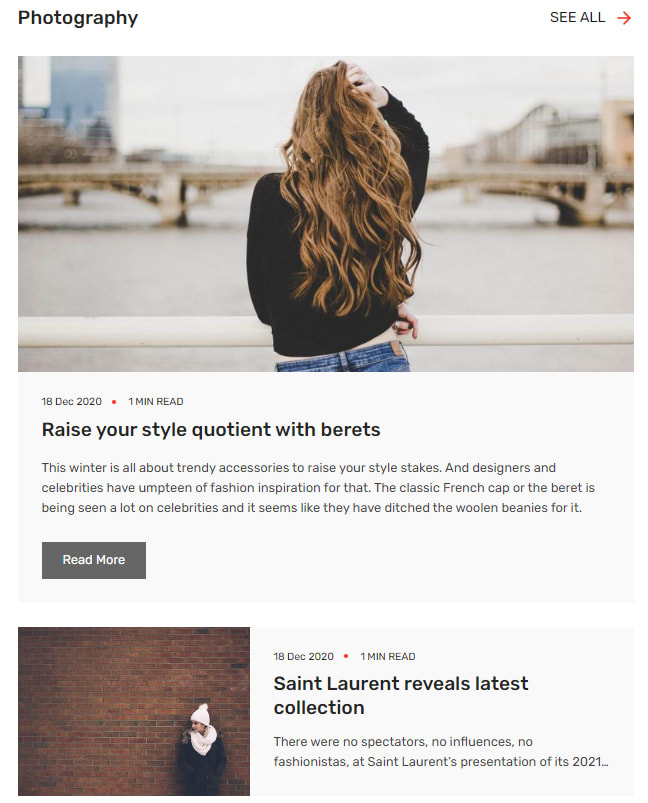Viewport: 648px width, 803px height.
Task: Click the Read More button
Action: 94,560
